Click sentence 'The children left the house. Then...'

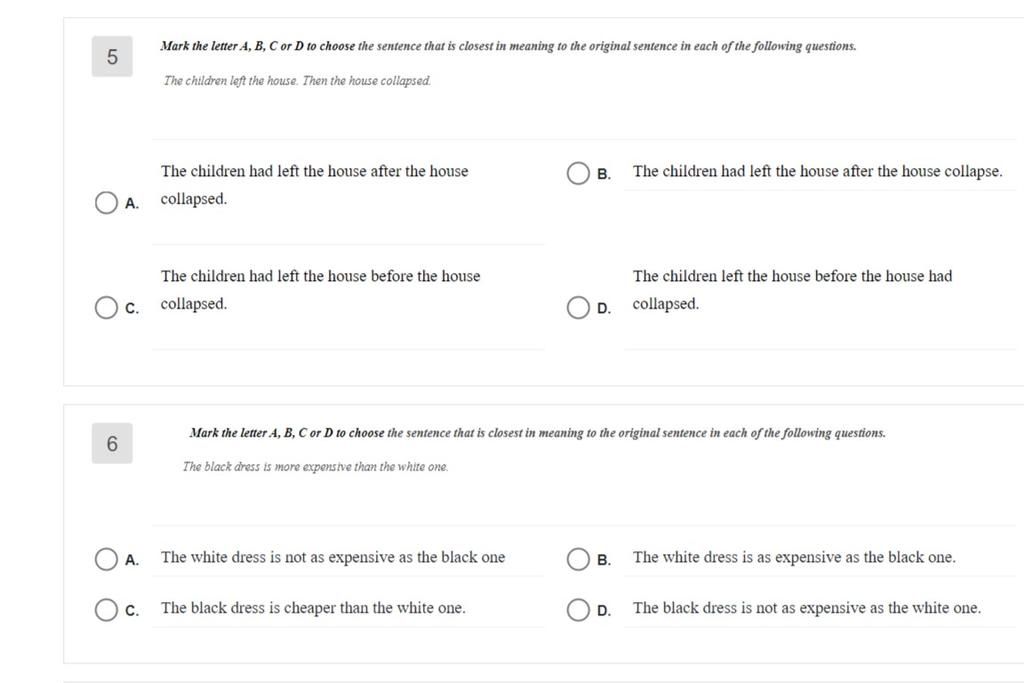[x=297, y=81]
